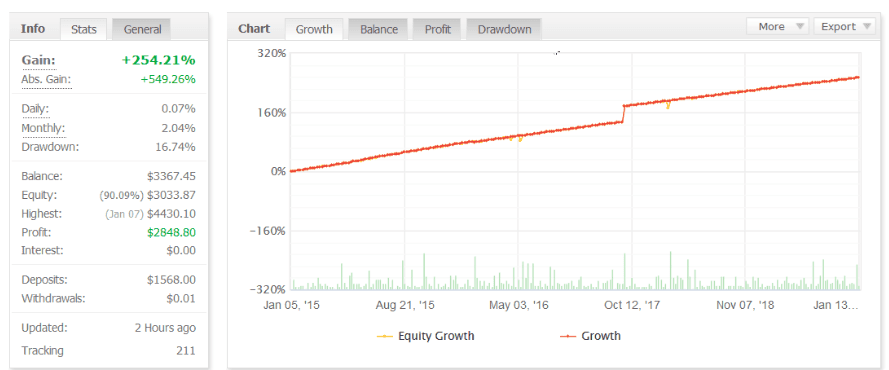Select the +549.26% absolute gain value
889x370 pixels.
[168, 79]
